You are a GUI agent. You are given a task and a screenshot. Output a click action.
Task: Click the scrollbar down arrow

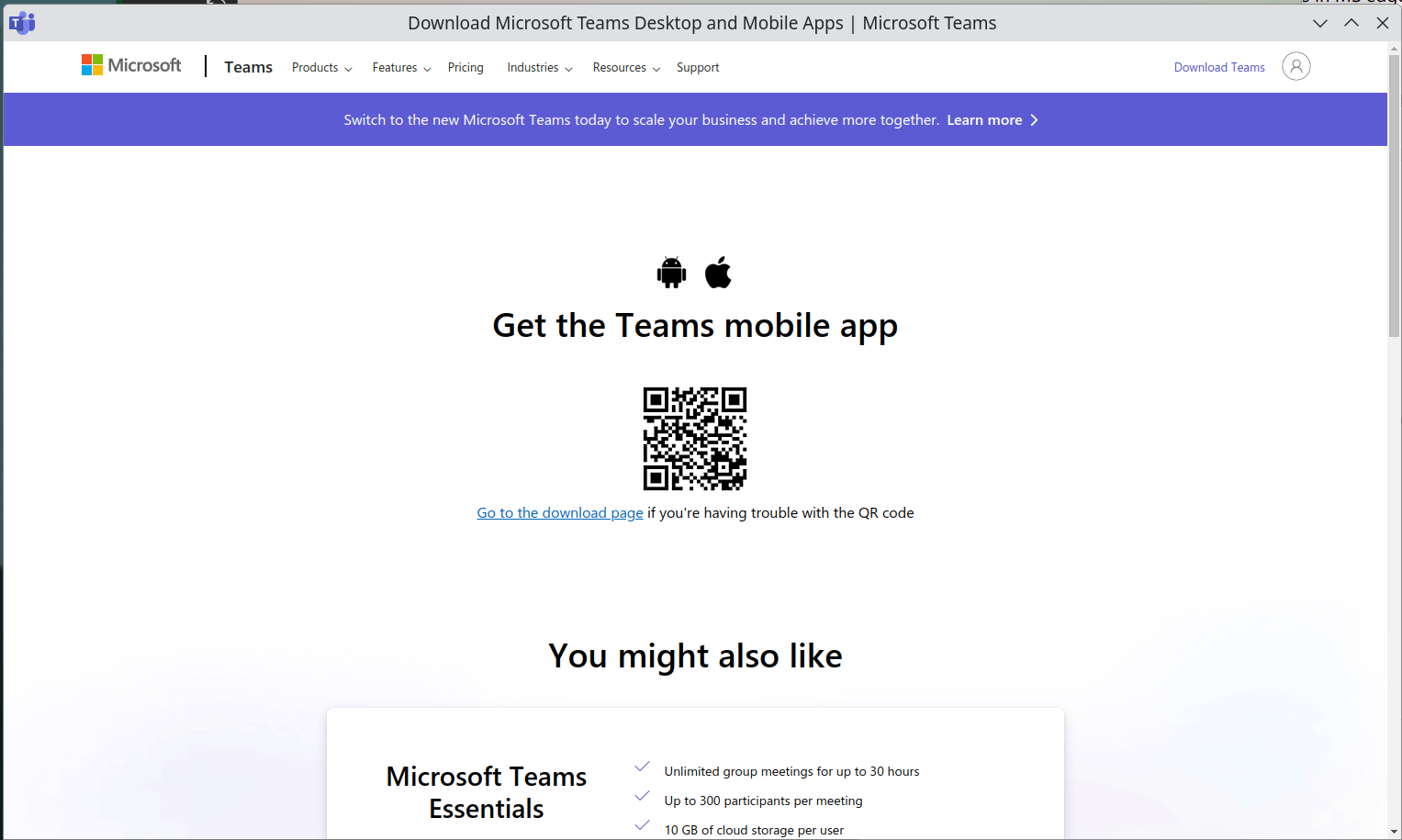click(x=1395, y=832)
